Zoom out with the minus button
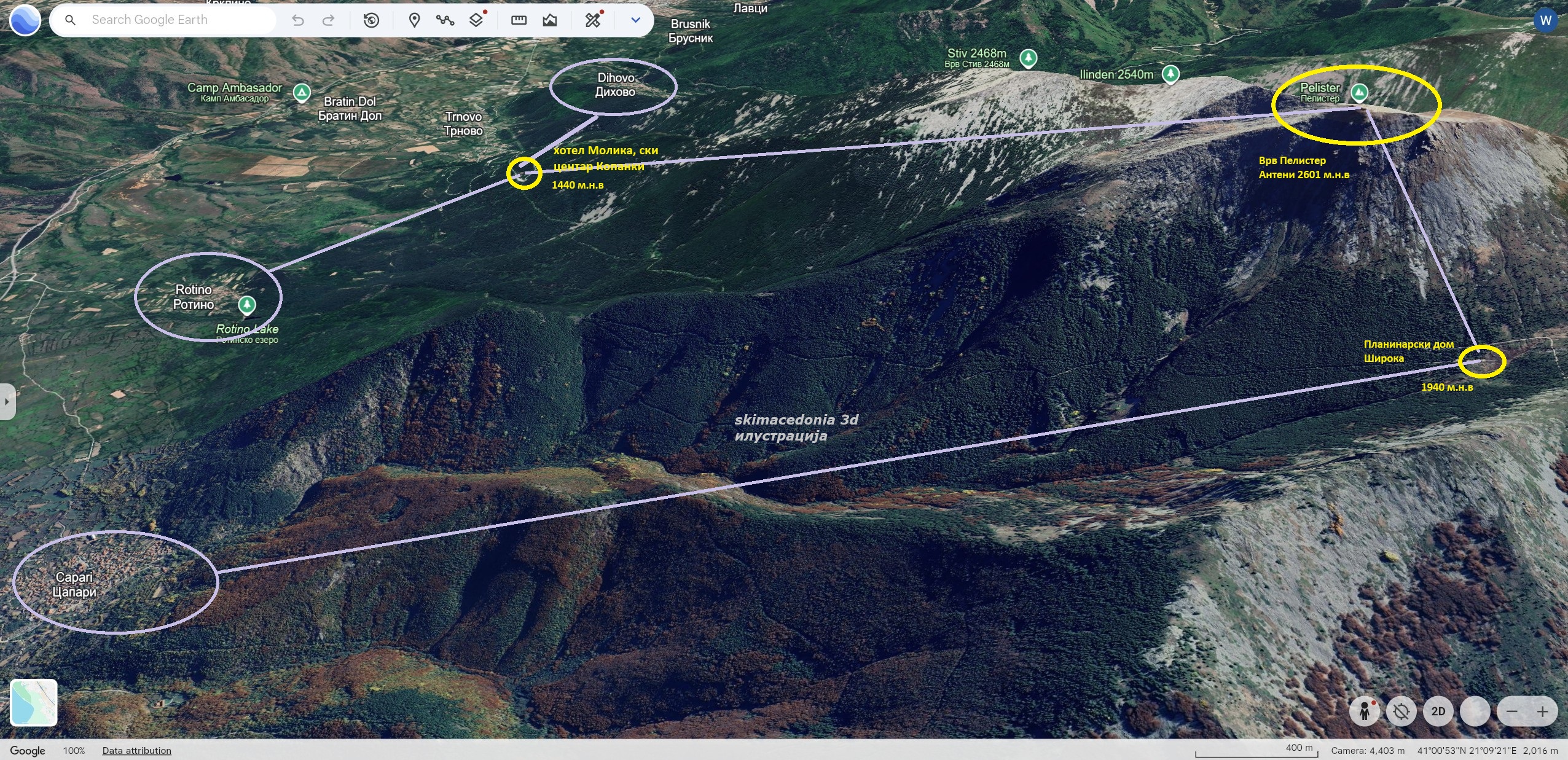Viewport: 1568px width, 760px height. [x=1512, y=711]
